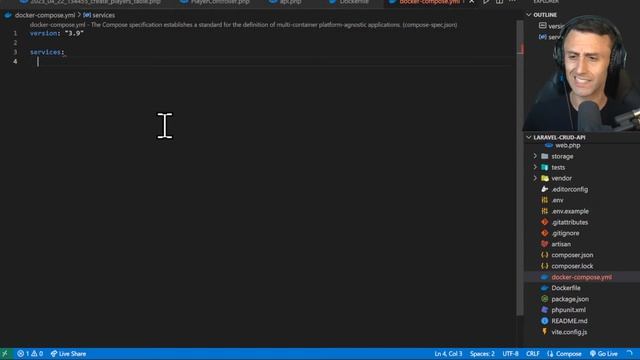Viewport: 640px width, 360px height.
Task: Open phpunit.xml in the explorer
Action: (568, 310)
